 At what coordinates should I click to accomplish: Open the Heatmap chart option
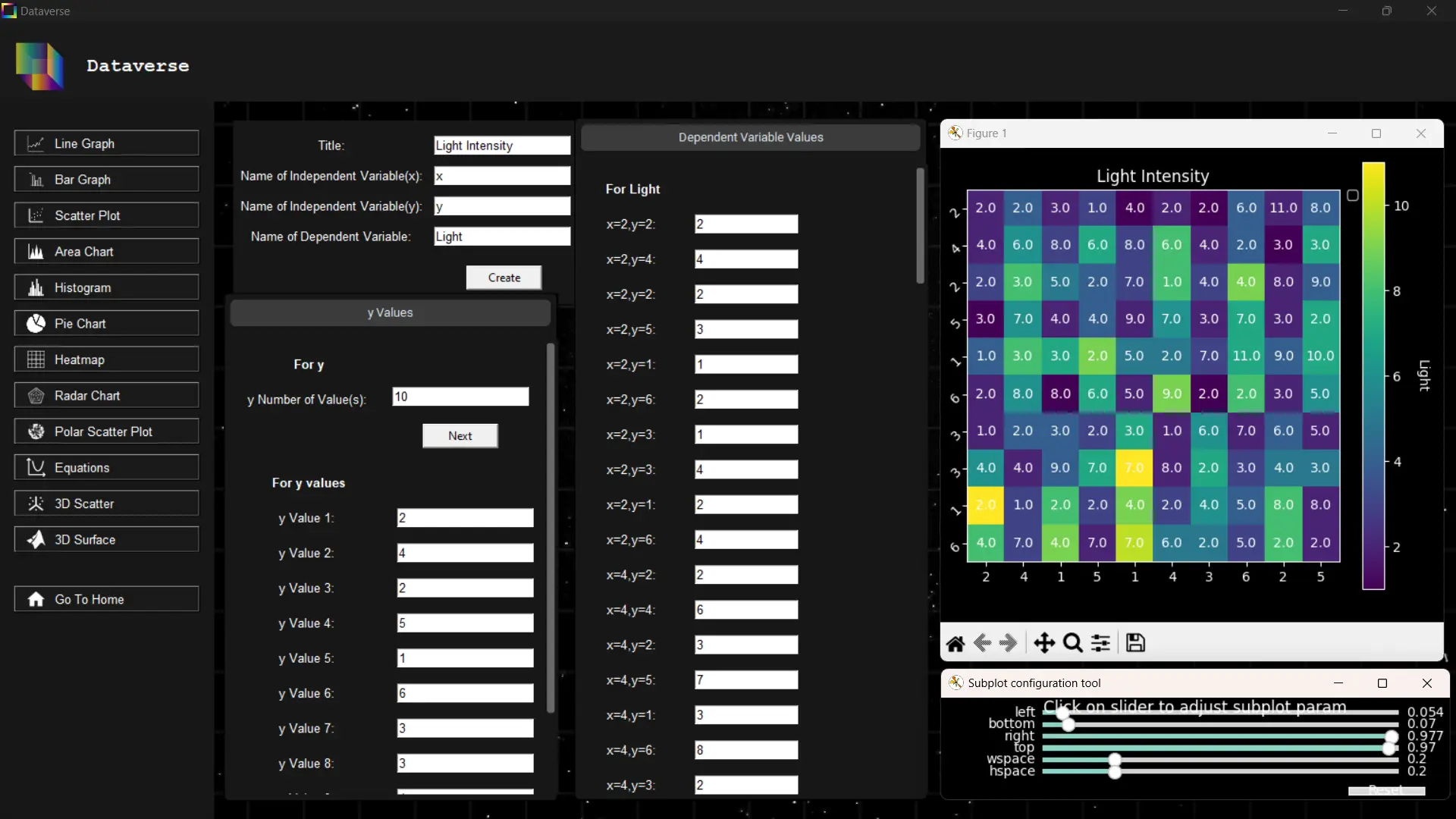[x=106, y=359]
